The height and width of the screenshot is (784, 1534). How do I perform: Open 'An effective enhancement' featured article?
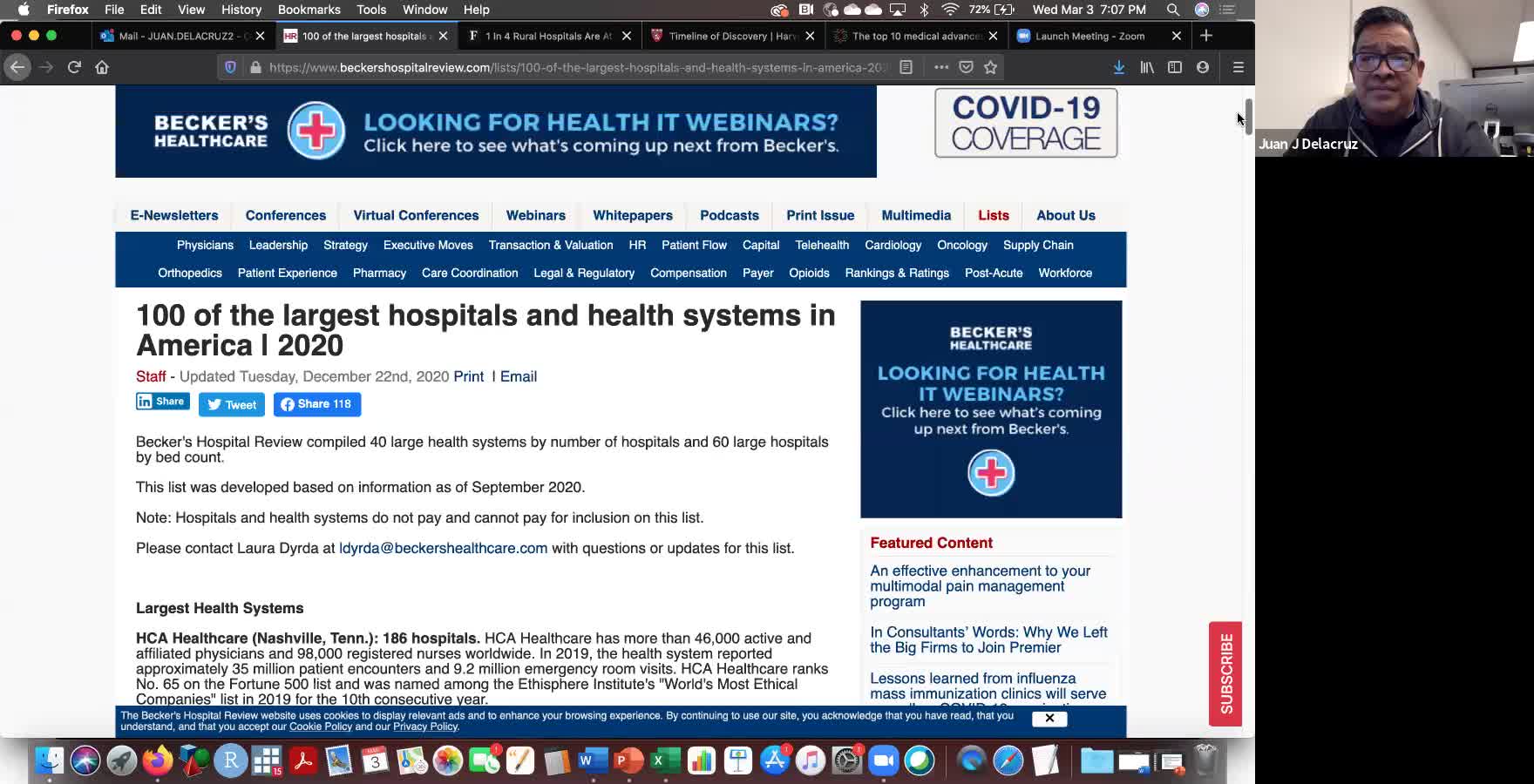click(980, 586)
